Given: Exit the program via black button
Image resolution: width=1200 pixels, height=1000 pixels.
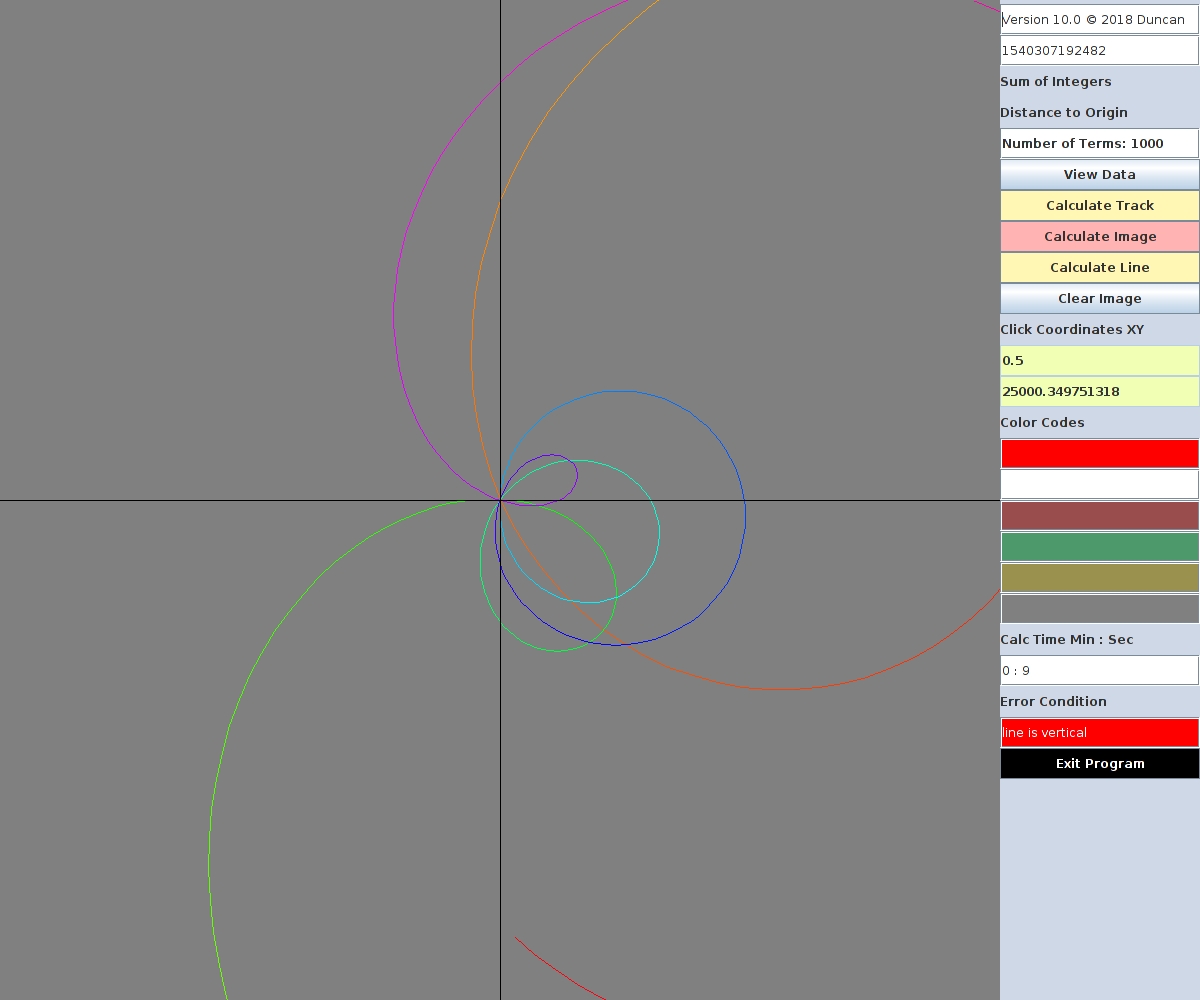Looking at the screenshot, I should coord(1099,763).
